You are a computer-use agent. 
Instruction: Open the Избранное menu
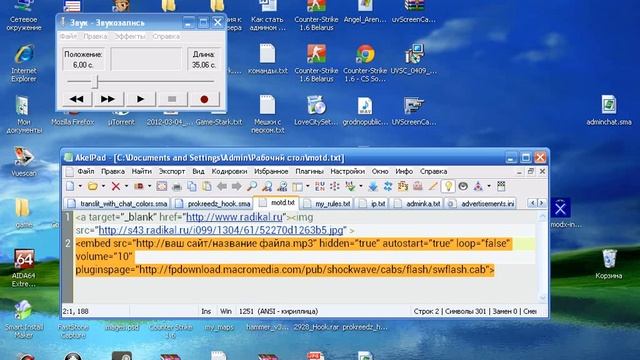click(271, 171)
